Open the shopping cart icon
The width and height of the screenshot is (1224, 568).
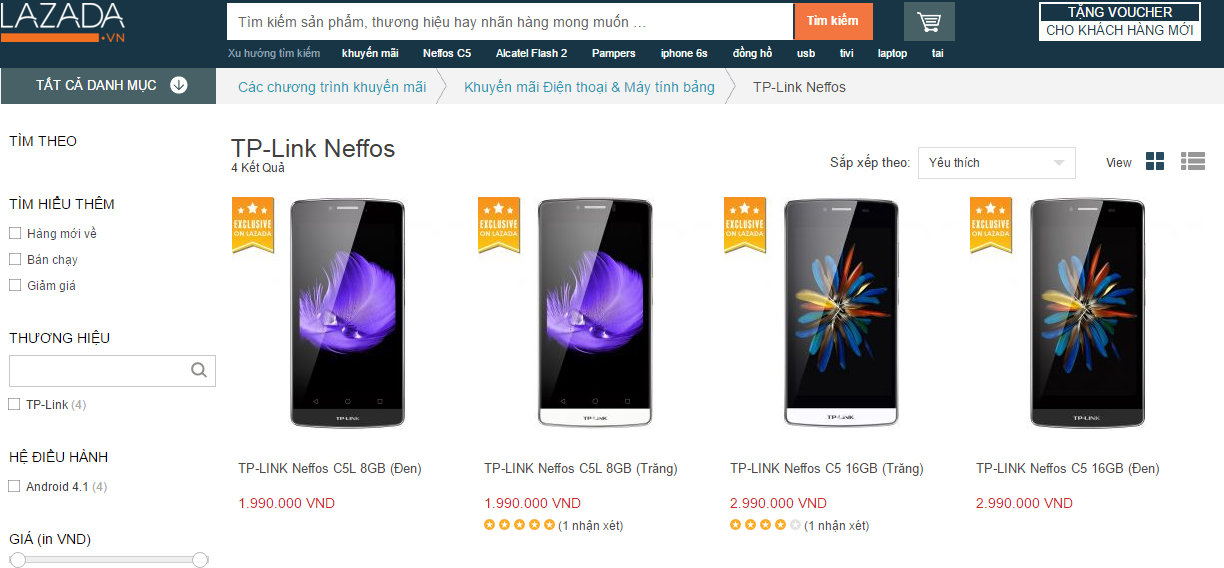pyautogui.click(x=929, y=22)
